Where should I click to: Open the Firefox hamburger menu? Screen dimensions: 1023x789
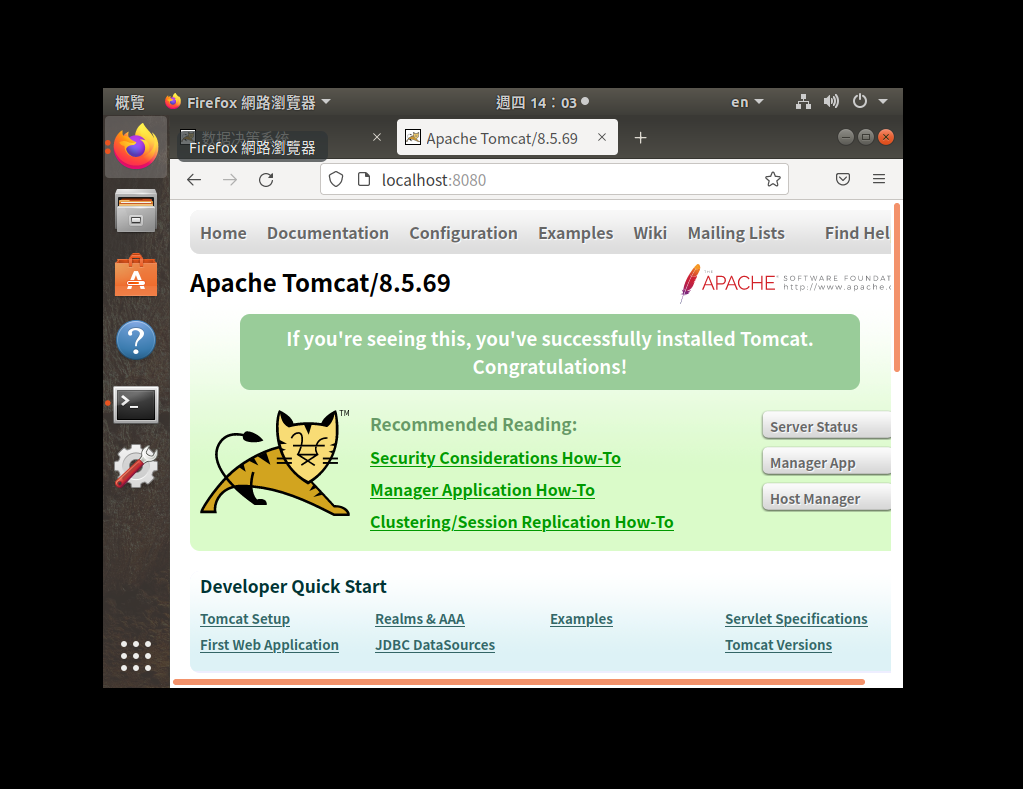(878, 179)
